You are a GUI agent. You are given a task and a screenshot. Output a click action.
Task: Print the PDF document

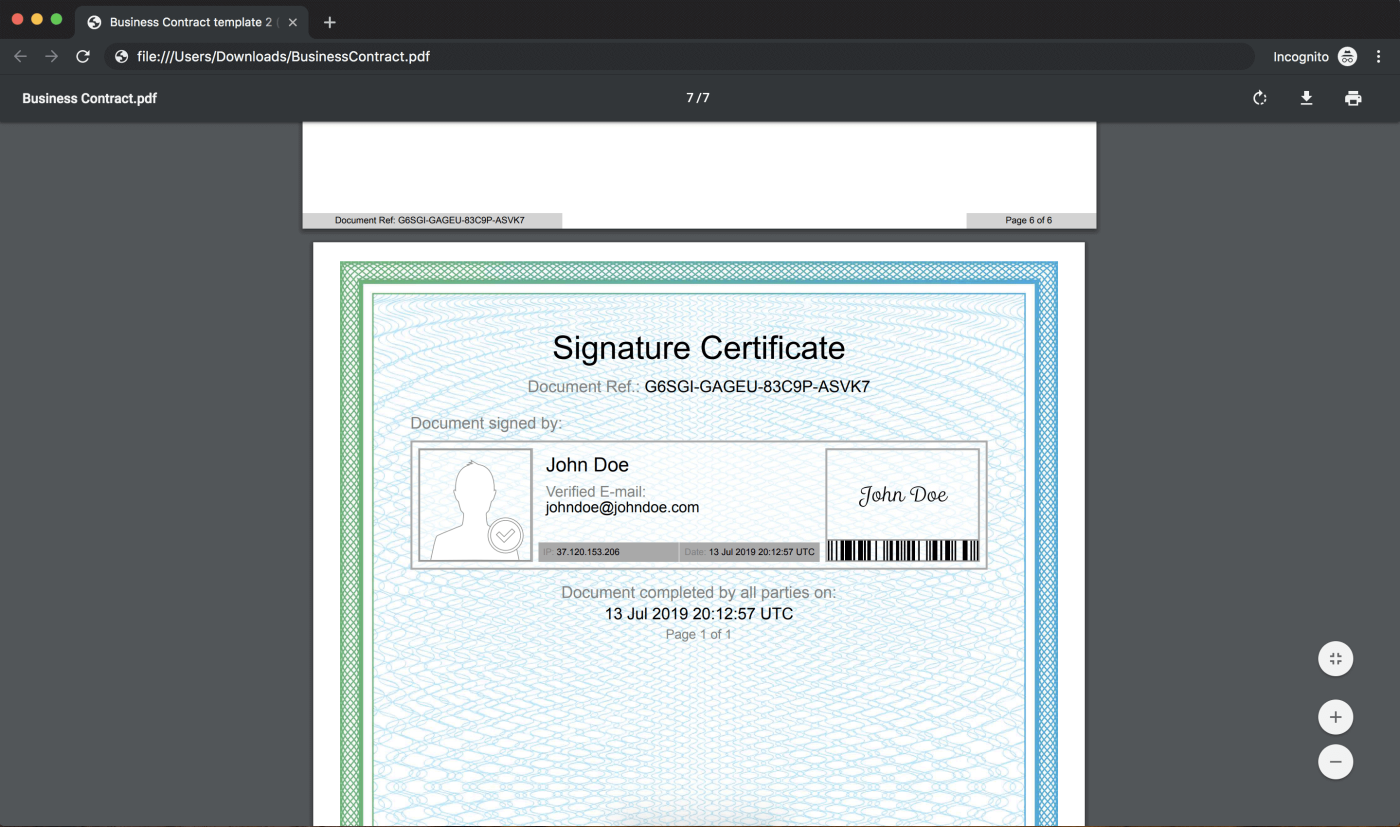point(1353,98)
